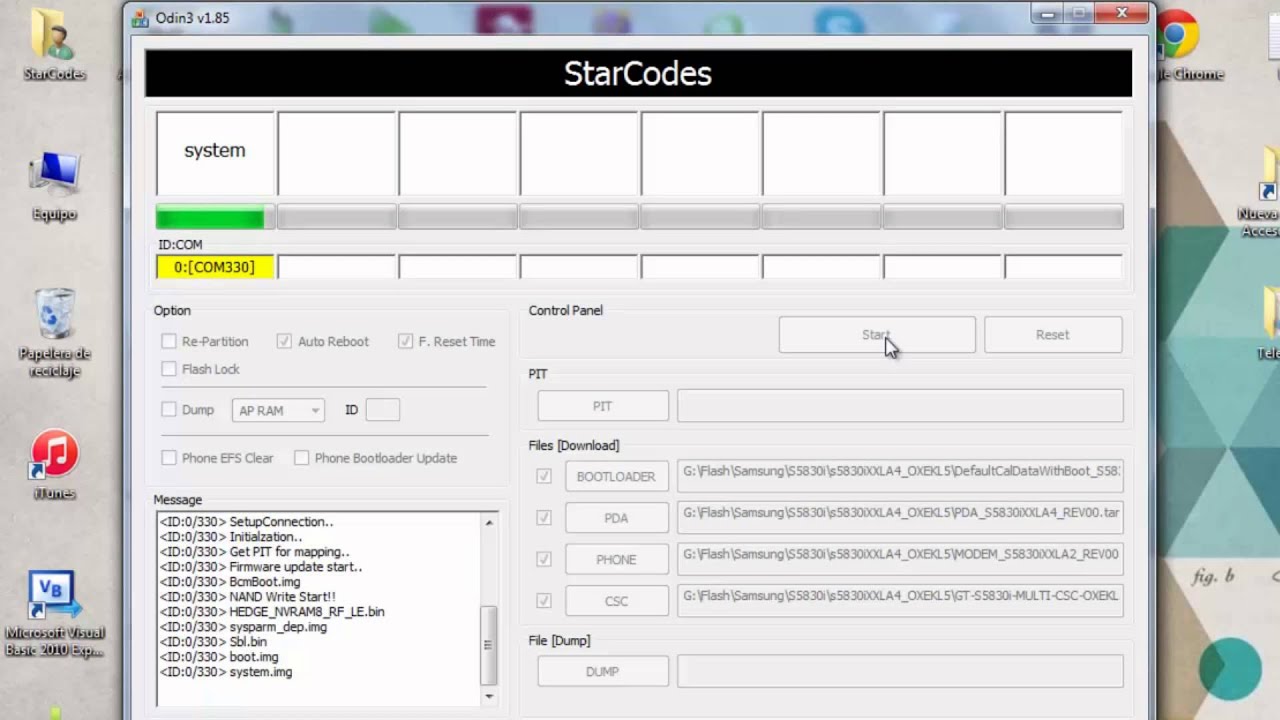
Task: Click the DUMP button
Action: 603,672
